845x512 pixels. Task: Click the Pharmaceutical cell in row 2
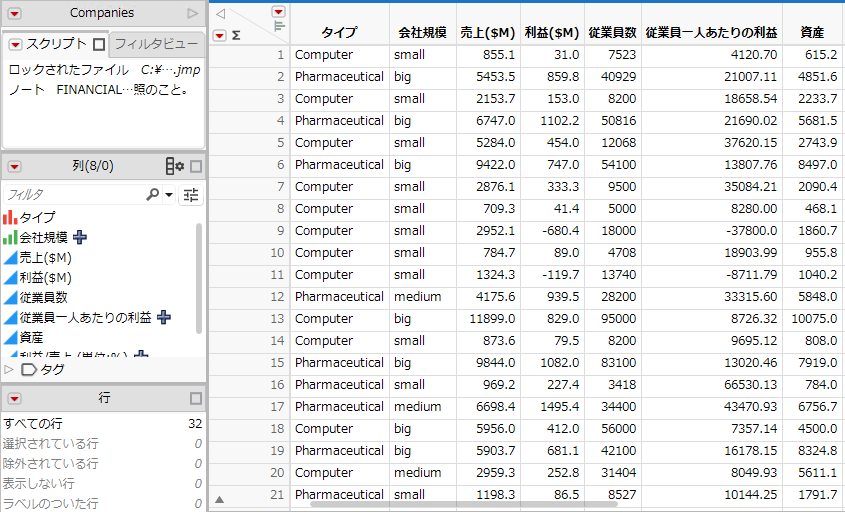point(340,77)
